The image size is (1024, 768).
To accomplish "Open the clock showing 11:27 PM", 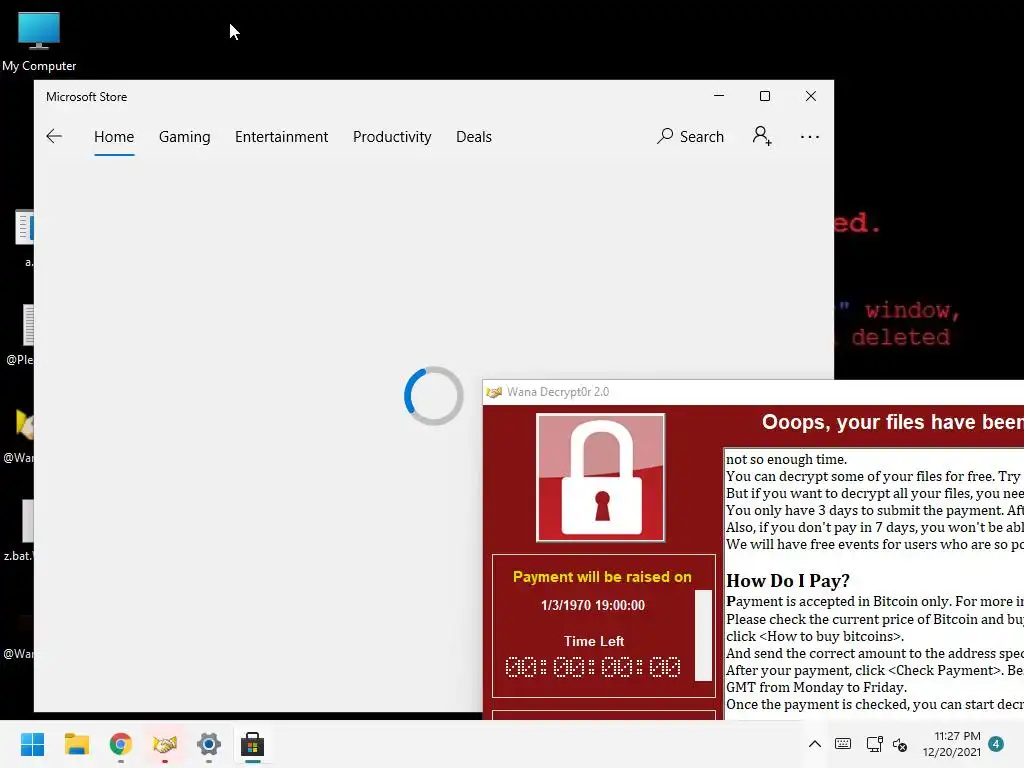I will point(952,744).
